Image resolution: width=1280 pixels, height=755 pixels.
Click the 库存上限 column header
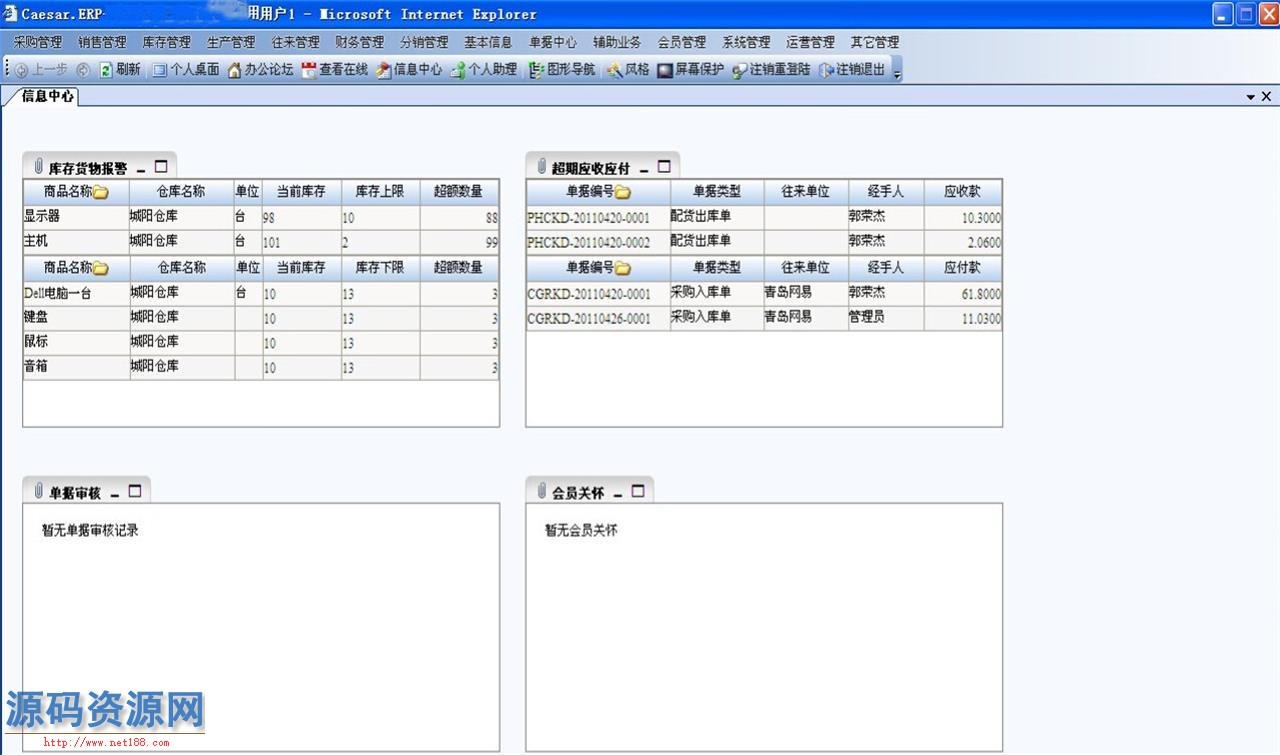tap(380, 192)
